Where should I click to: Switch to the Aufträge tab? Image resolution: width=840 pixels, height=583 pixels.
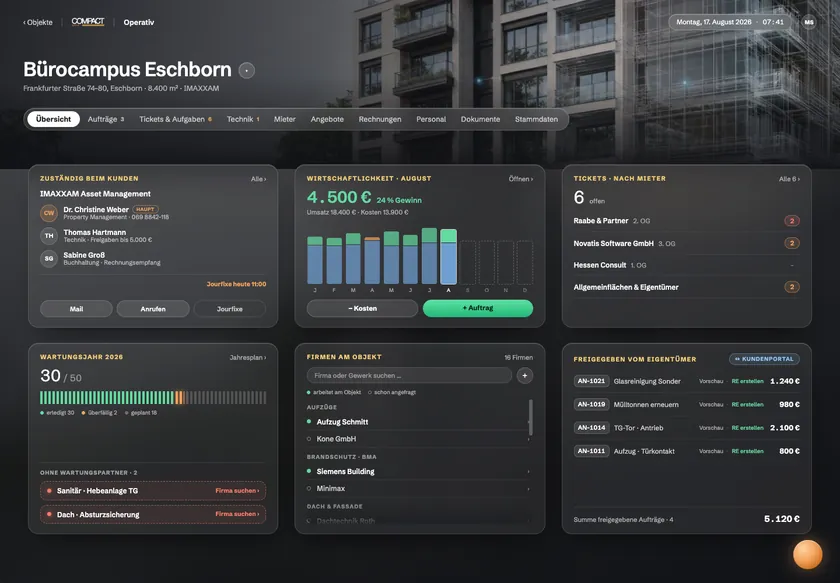click(x=106, y=119)
